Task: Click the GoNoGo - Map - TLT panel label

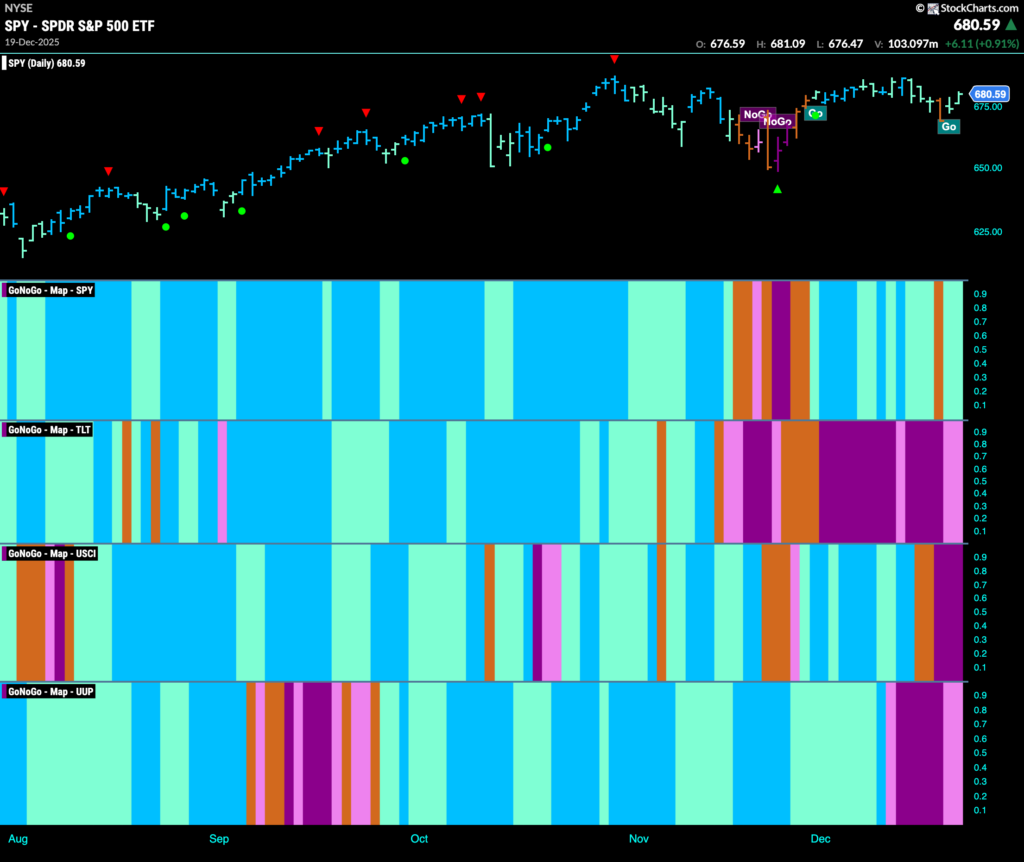Action: pyautogui.click(x=48, y=430)
